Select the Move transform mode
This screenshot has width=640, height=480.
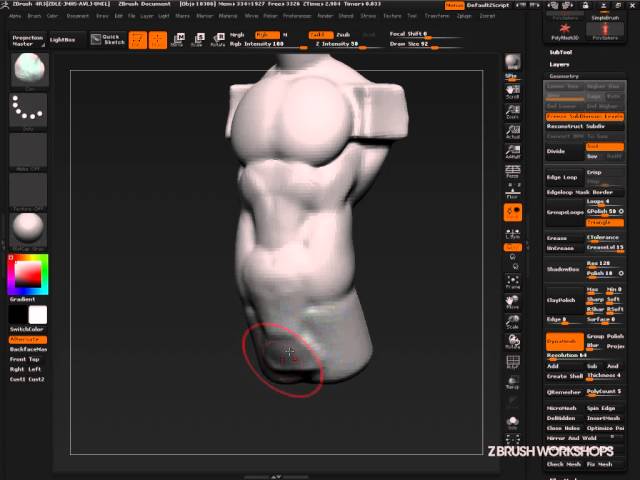(178, 40)
